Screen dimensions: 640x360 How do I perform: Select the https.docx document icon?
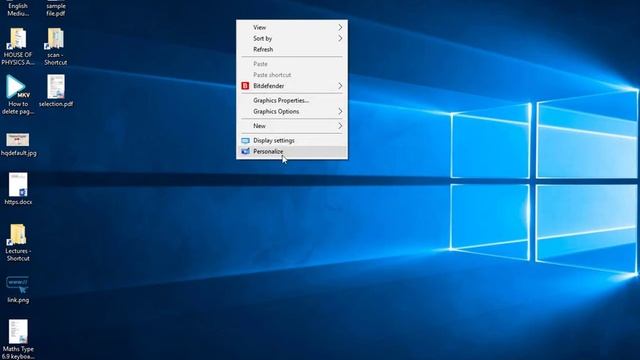click(18, 184)
